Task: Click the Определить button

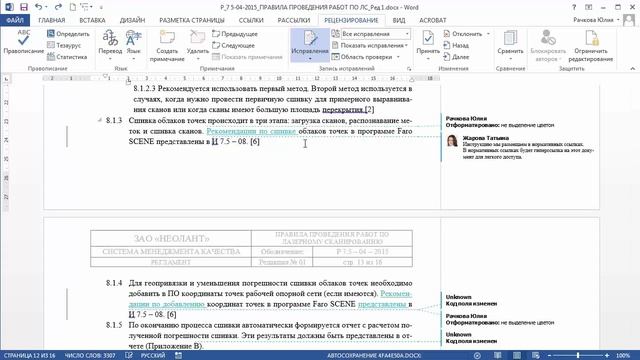Action: pos(68,34)
